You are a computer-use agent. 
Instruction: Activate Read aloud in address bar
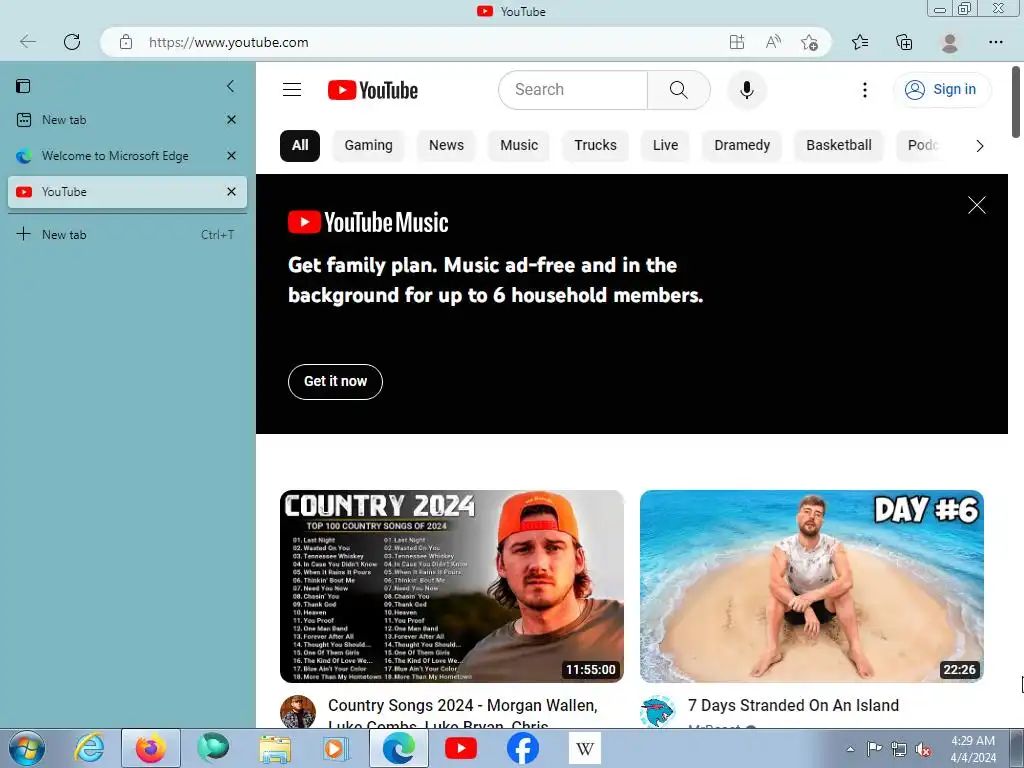point(773,42)
